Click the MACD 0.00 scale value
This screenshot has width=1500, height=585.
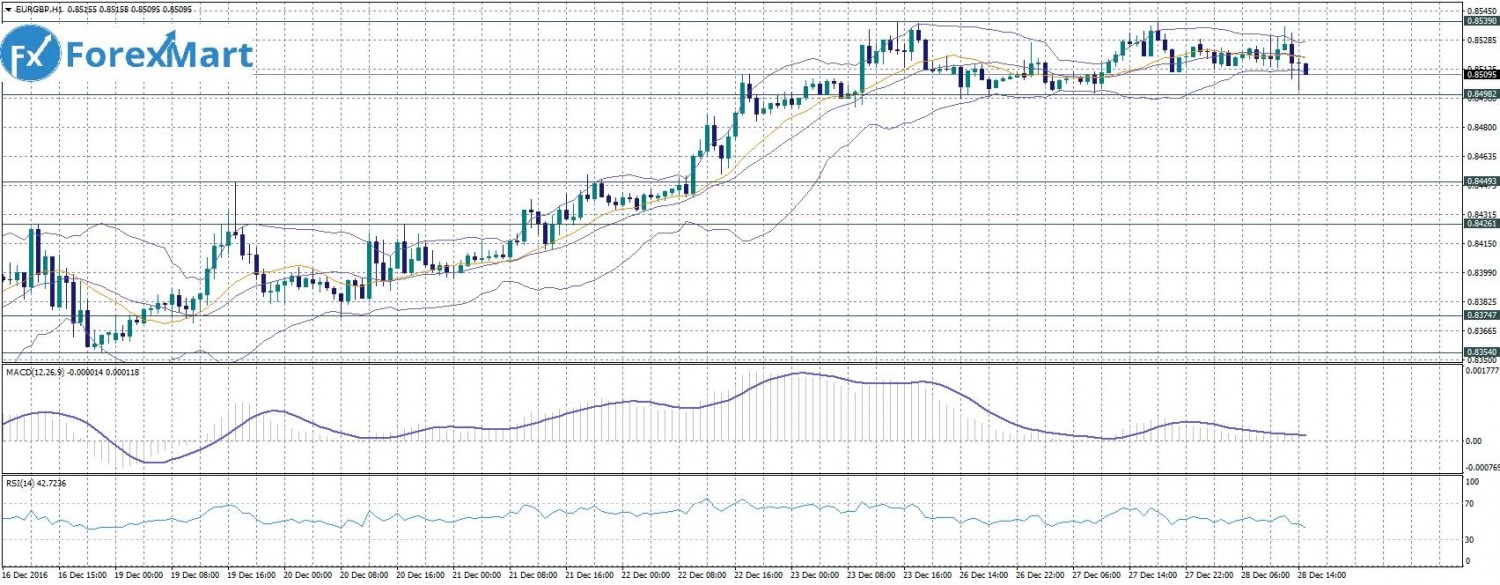[1473, 441]
